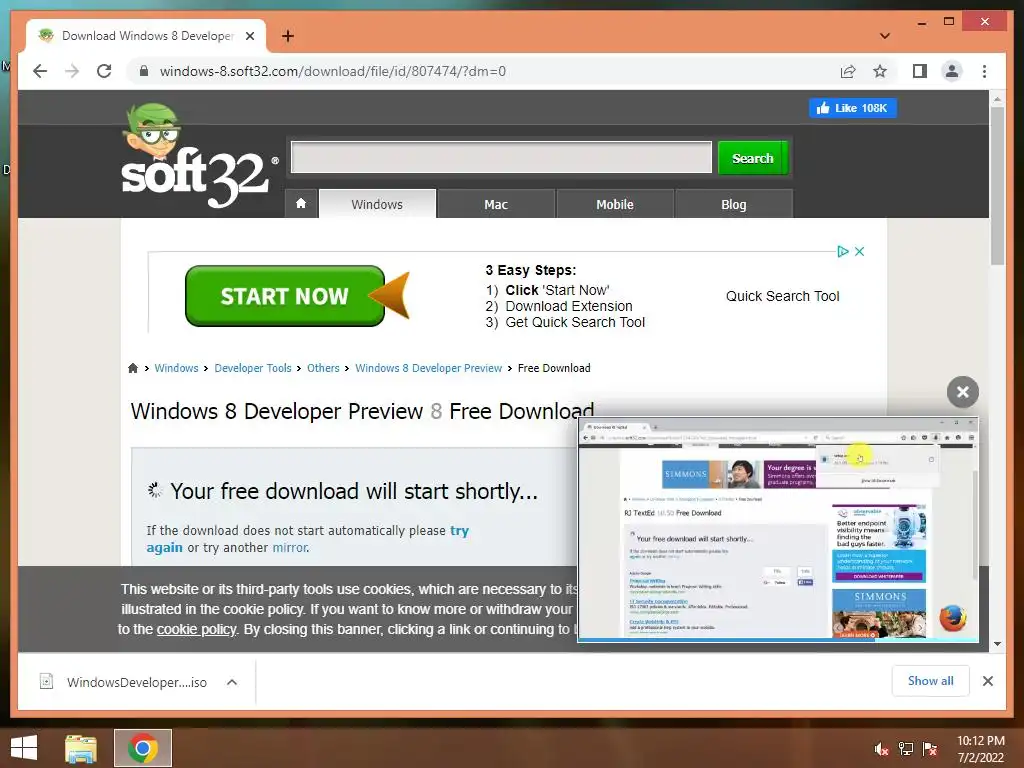Close the floating video popup with round X
1024x768 pixels.
pyautogui.click(x=963, y=392)
